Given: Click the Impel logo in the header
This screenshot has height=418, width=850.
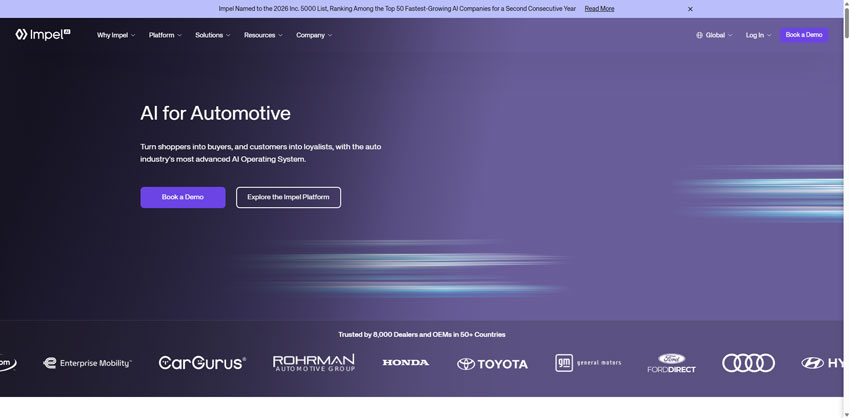Looking at the screenshot, I should click(43, 35).
